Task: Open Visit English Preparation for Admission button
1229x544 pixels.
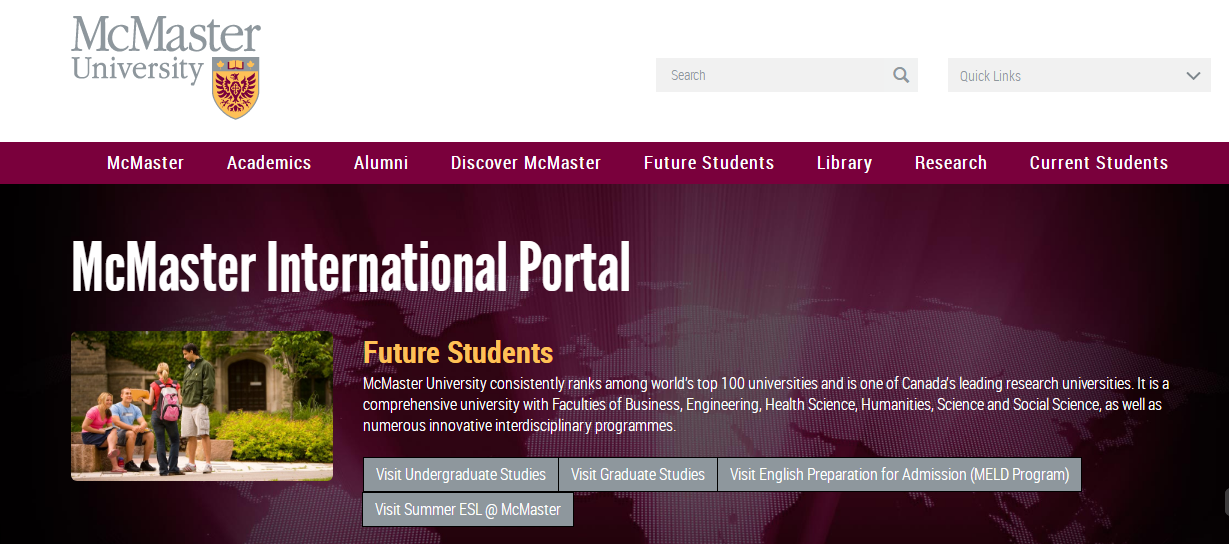Action: (899, 474)
